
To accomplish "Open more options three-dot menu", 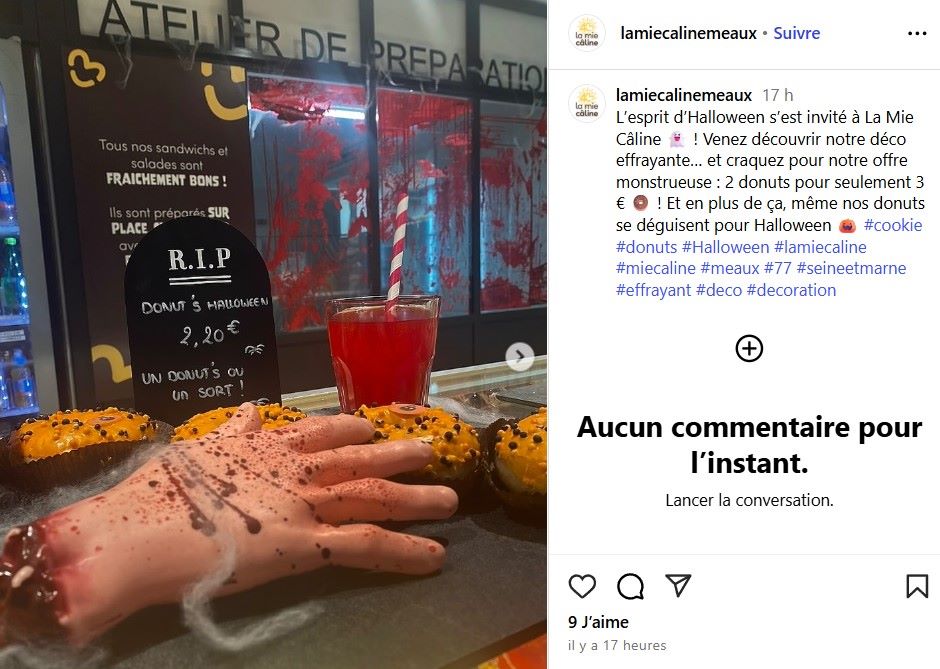I will (917, 34).
